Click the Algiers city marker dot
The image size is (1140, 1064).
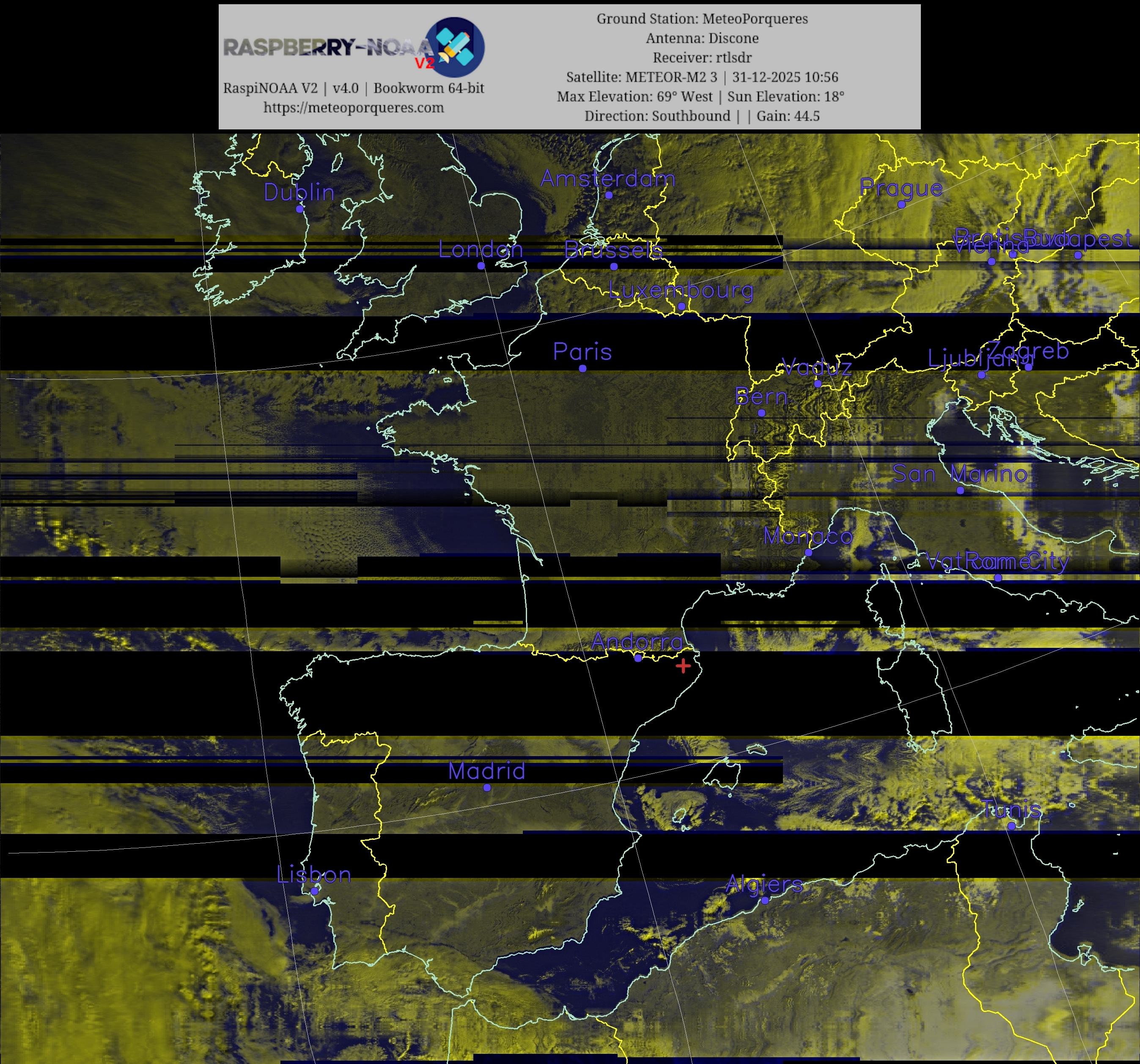point(764,901)
